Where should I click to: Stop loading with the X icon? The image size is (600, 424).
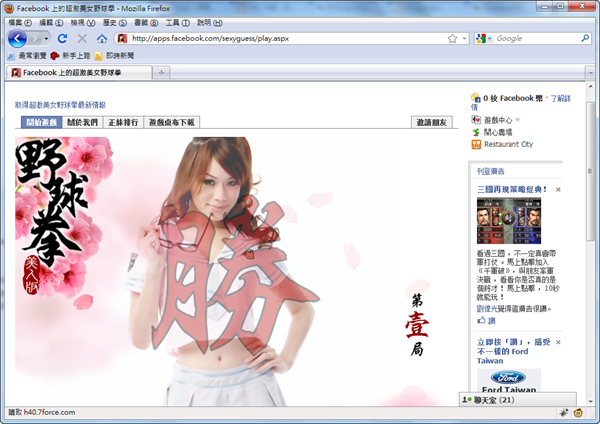tap(82, 38)
